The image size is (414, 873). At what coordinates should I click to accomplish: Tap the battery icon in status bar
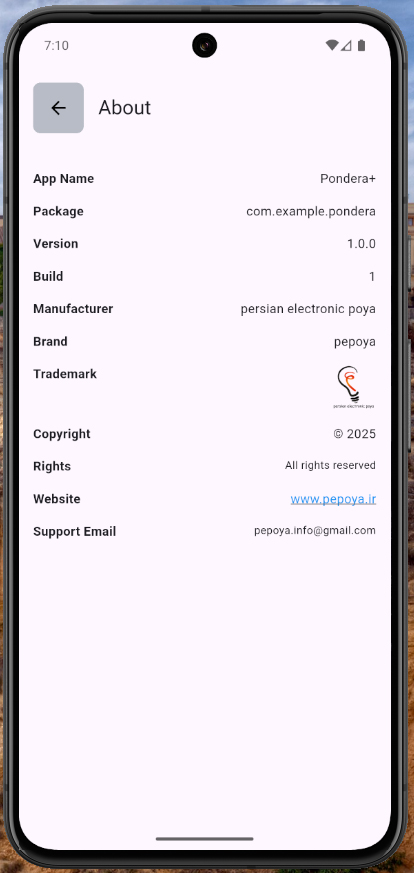pyautogui.click(x=362, y=46)
